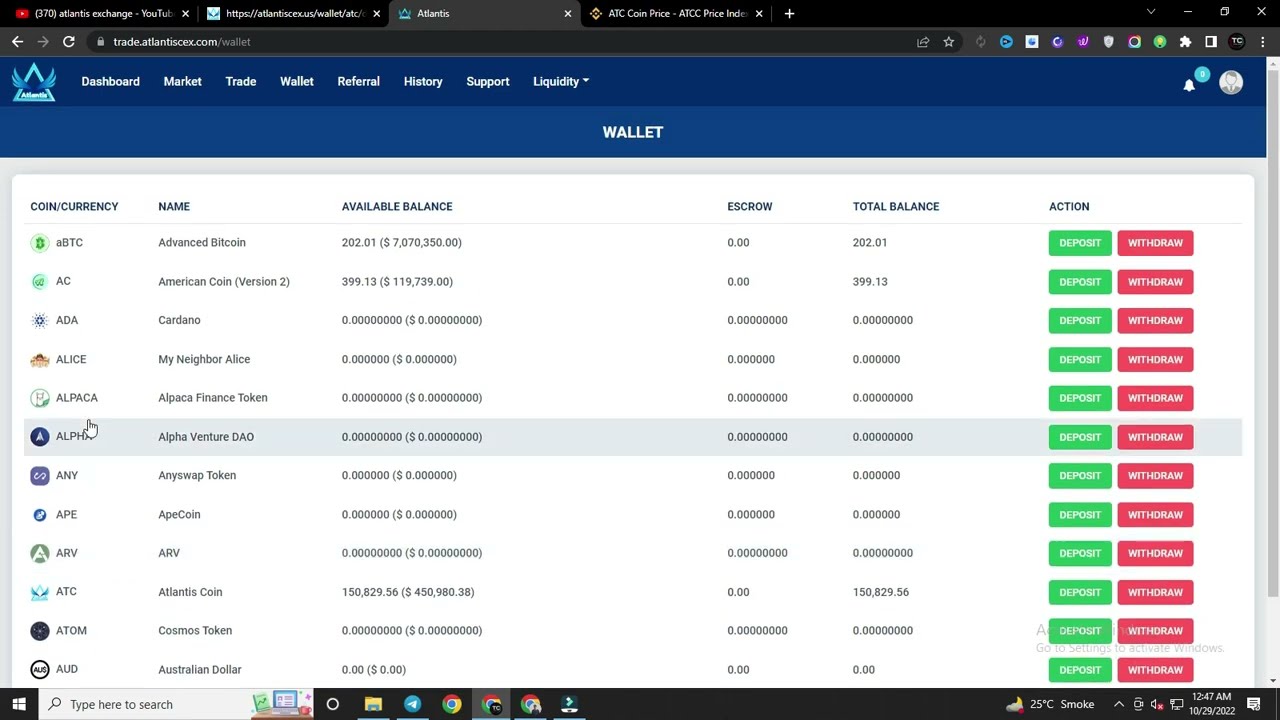Open the Referral menu item
The height and width of the screenshot is (720, 1280).
click(358, 82)
